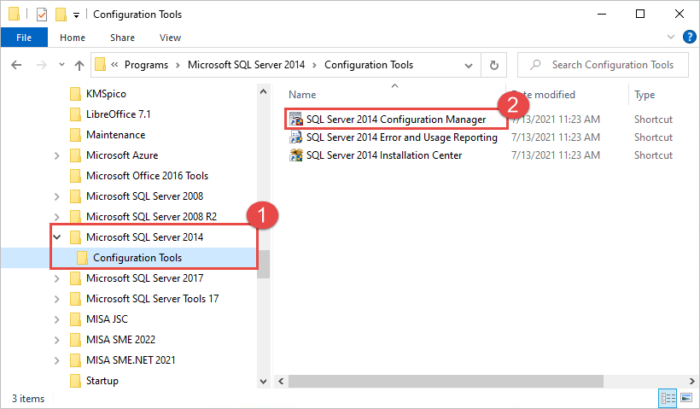Viewport: 700px width, 409px height.
Task: Switch to large icons view button
Action: click(x=686, y=399)
